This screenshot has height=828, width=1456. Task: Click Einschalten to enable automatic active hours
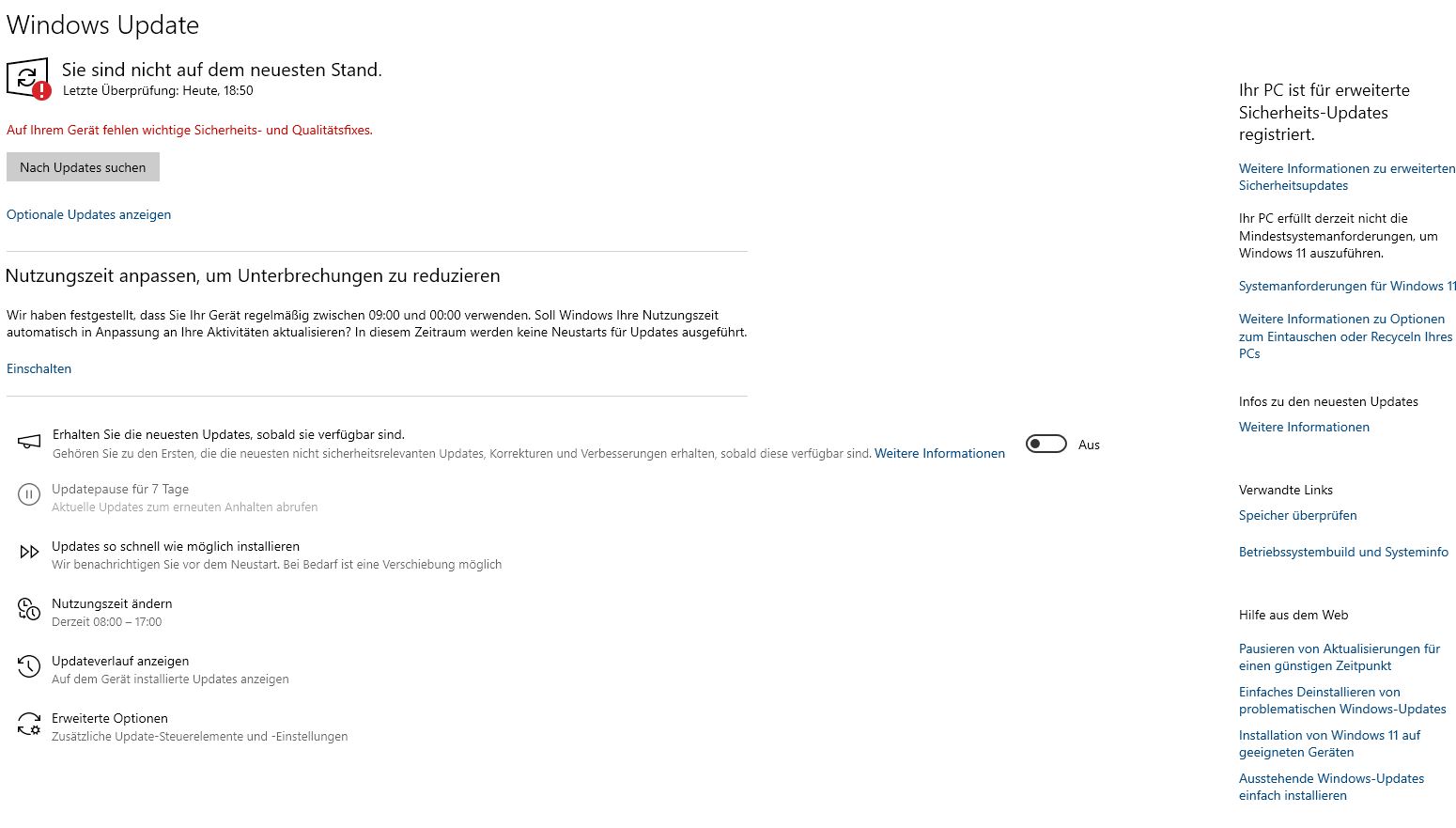click(39, 368)
